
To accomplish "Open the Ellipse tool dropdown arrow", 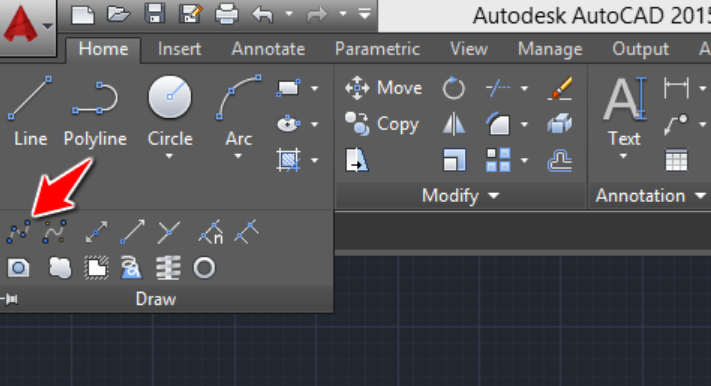I will coord(314,124).
